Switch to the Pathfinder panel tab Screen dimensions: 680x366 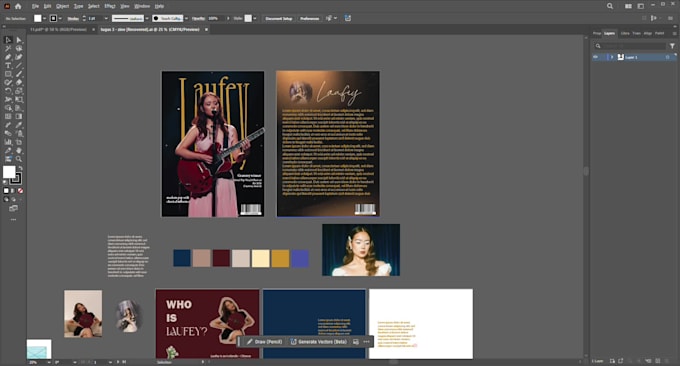tap(659, 33)
